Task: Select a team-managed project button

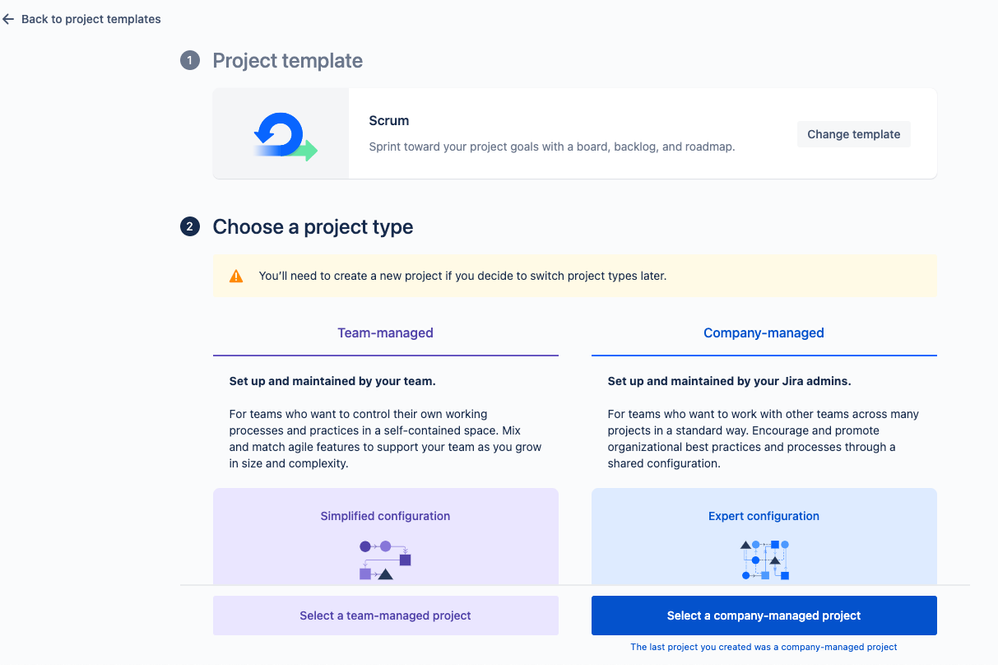Action: point(386,615)
